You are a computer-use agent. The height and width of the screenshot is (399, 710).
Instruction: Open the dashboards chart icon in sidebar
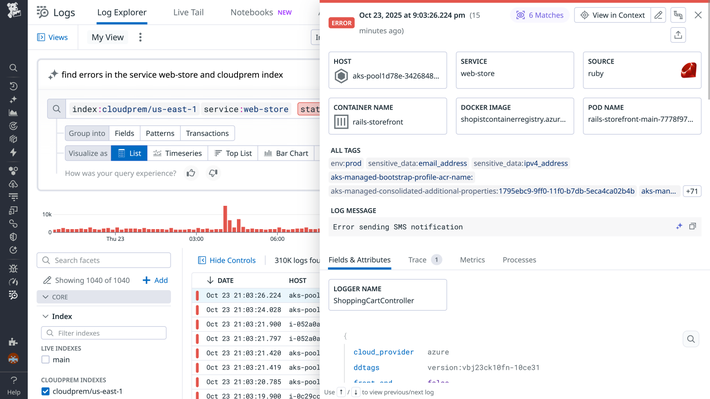tap(13, 113)
